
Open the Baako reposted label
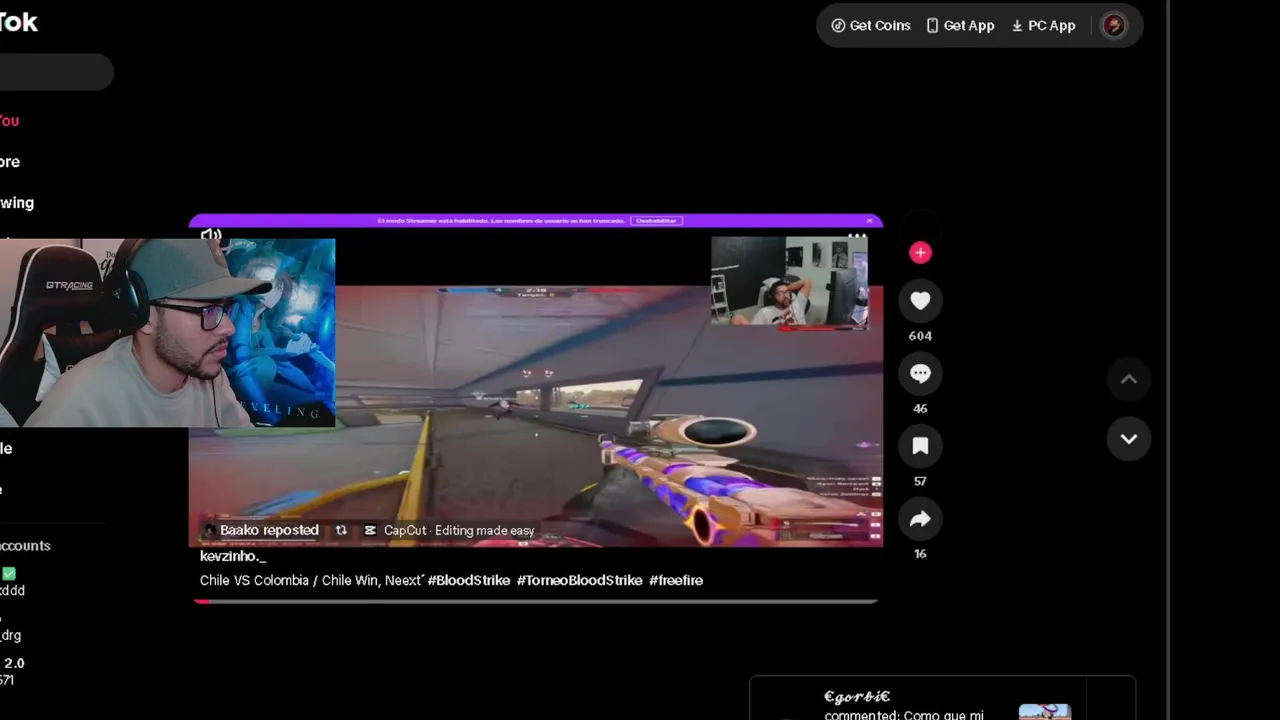[260, 530]
